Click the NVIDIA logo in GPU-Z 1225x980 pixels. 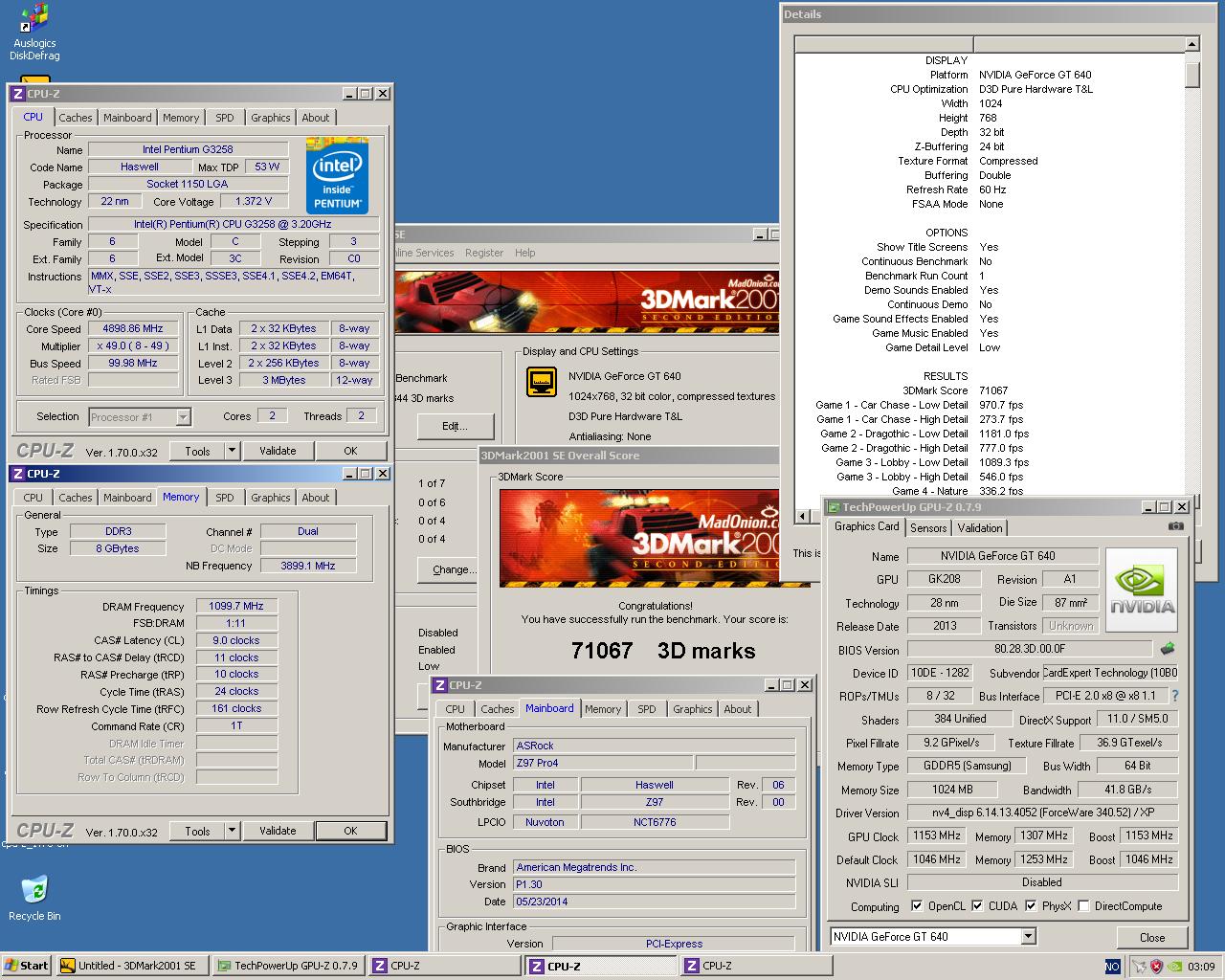click(1142, 590)
